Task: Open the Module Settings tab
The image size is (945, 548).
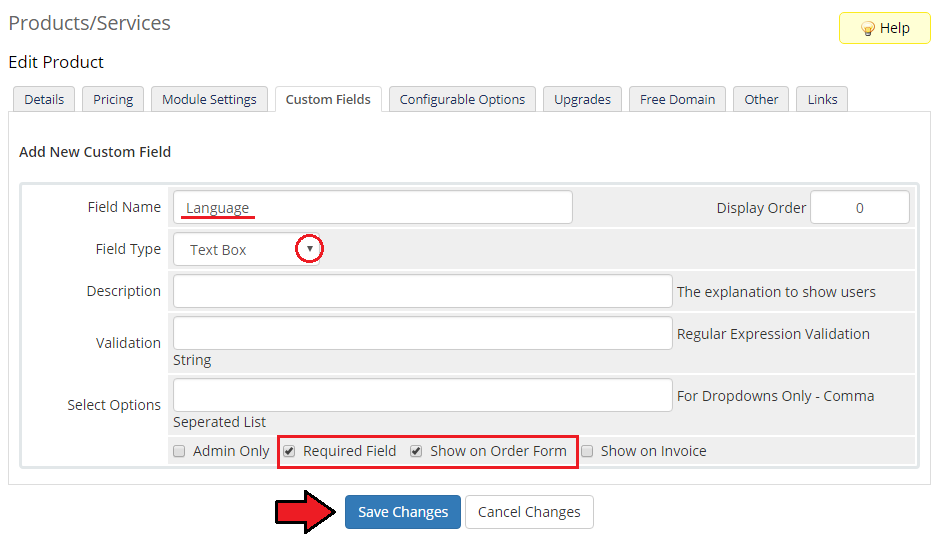Action: pyautogui.click(x=209, y=99)
